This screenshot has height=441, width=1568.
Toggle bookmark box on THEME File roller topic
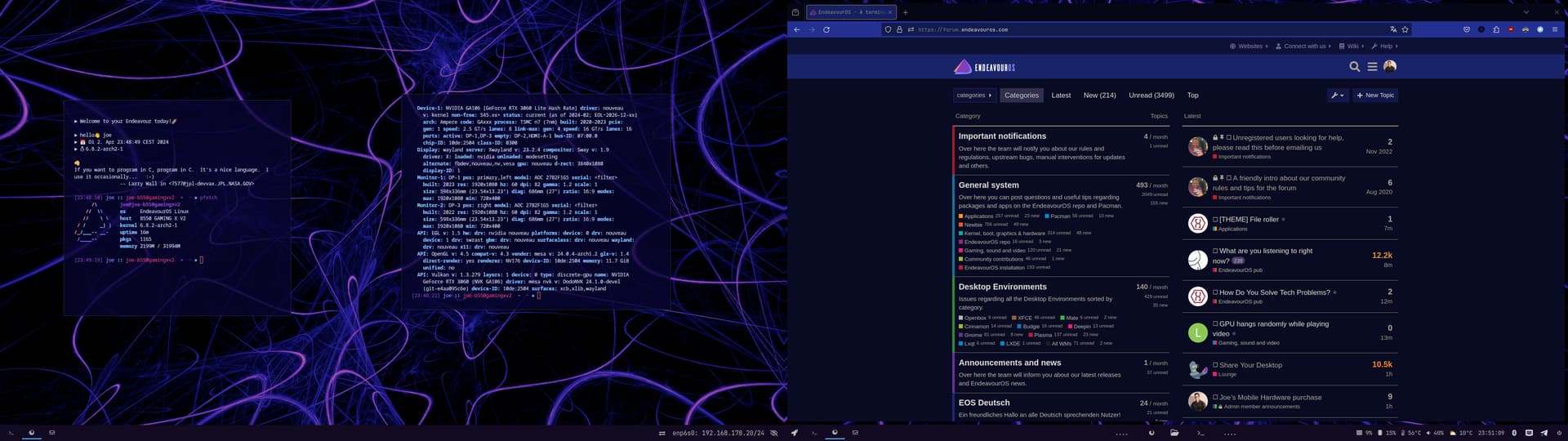click(x=1216, y=220)
